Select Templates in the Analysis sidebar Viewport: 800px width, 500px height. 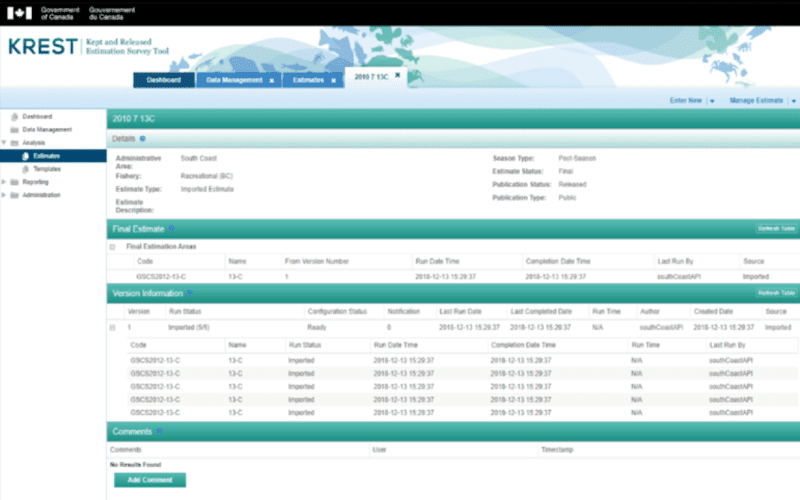pyautogui.click(x=47, y=169)
